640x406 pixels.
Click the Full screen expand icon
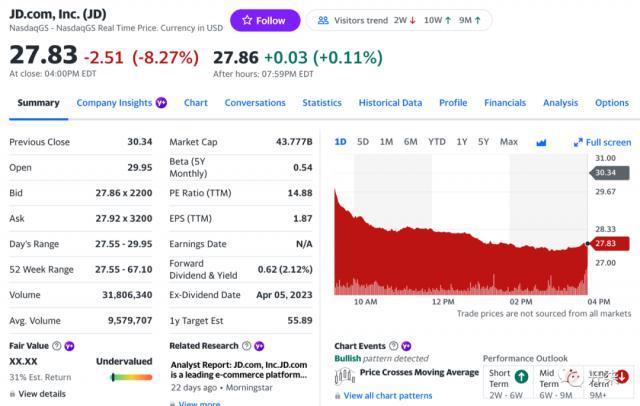578,142
